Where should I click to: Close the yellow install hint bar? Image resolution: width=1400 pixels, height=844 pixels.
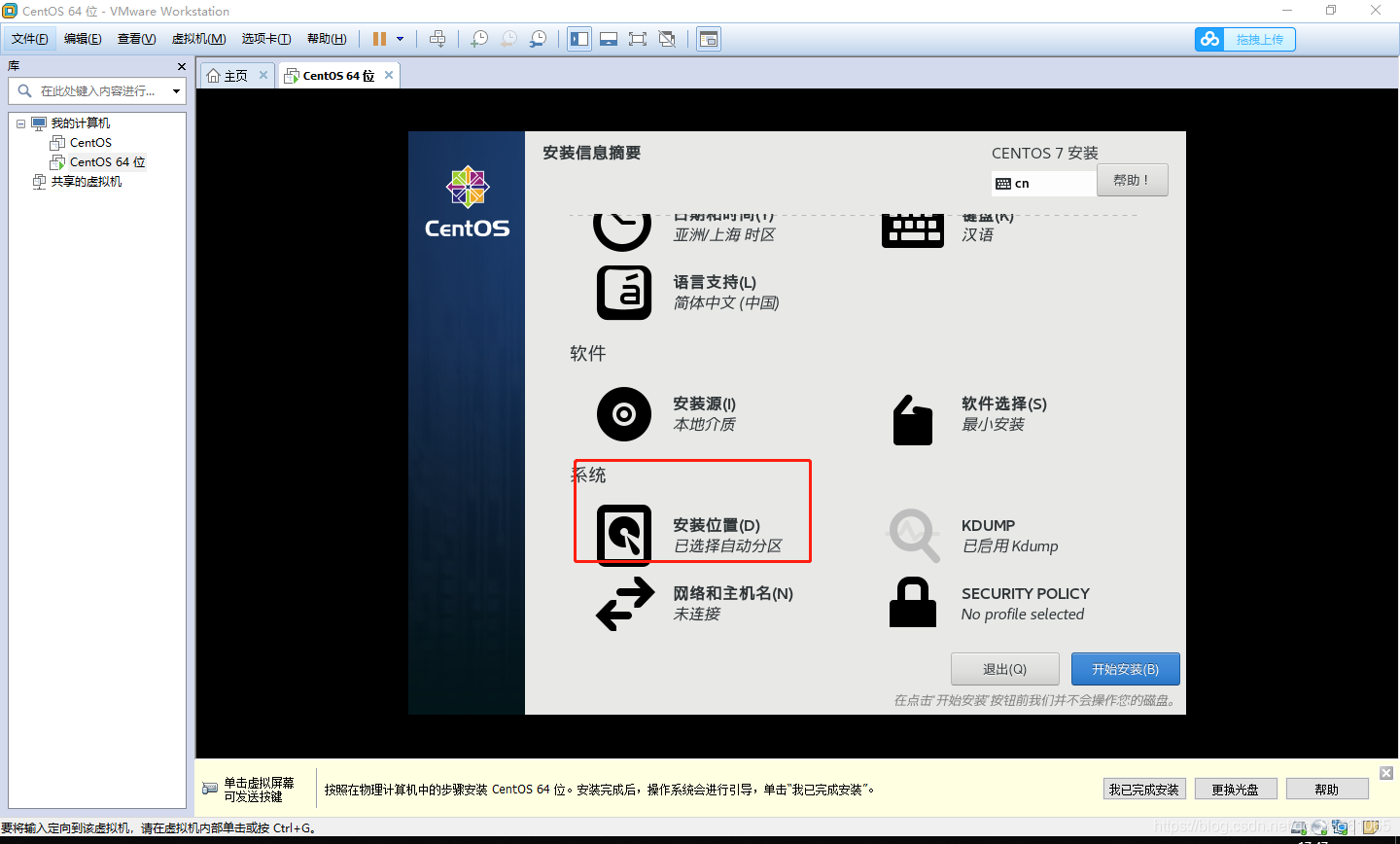coord(1386,773)
